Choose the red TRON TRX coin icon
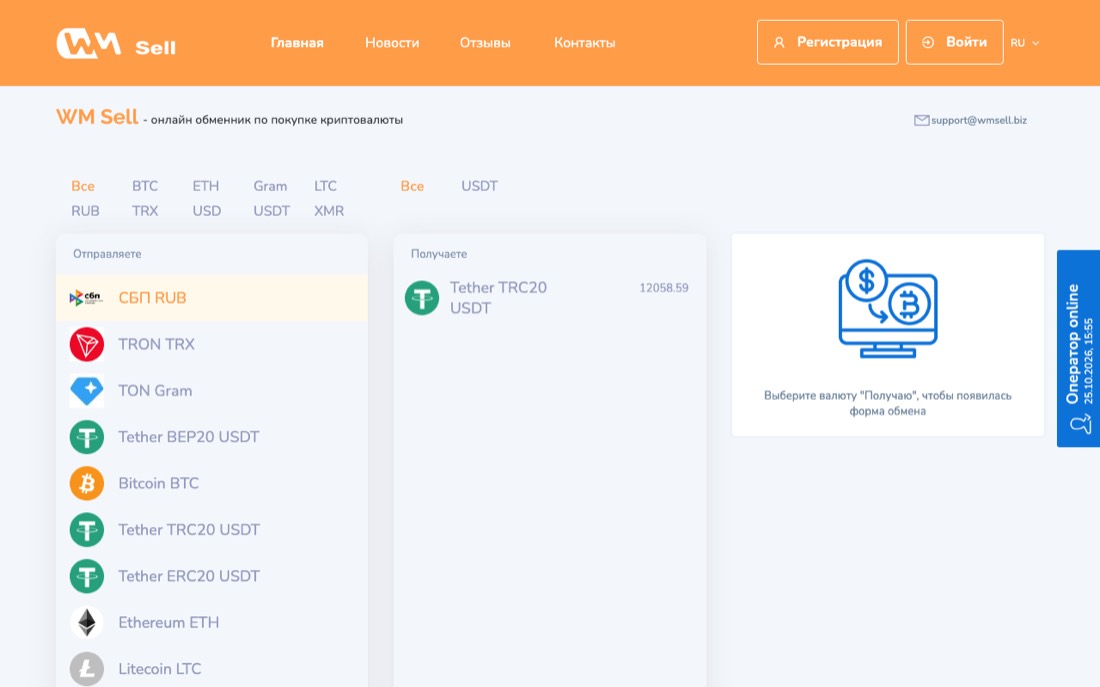Viewport: 1100px width, 687px height. pyautogui.click(x=87, y=345)
